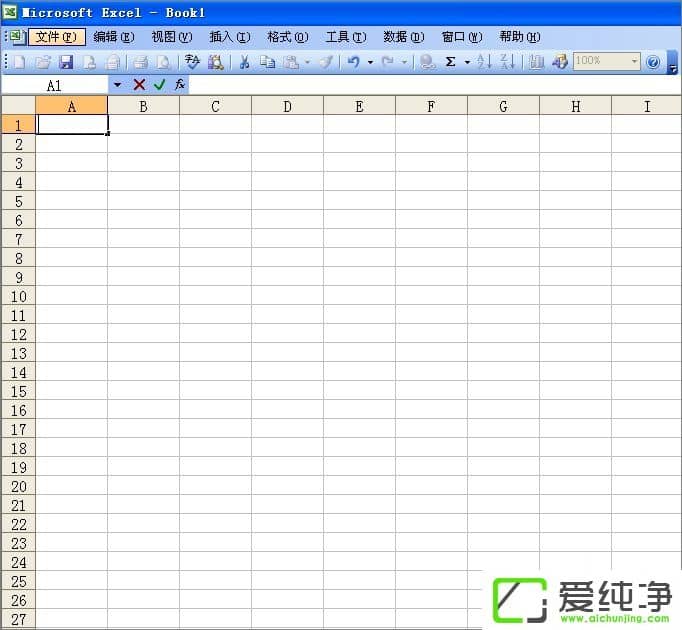Click the Print icon
682x630 pixels.
(140, 62)
